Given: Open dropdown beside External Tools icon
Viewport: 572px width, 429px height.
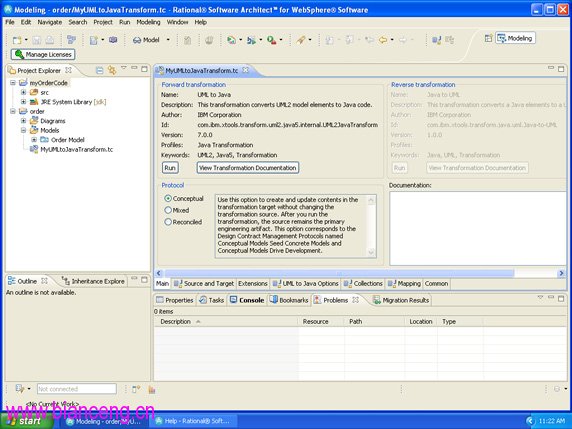Looking at the screenshot, I should click(x=281, y=40).
